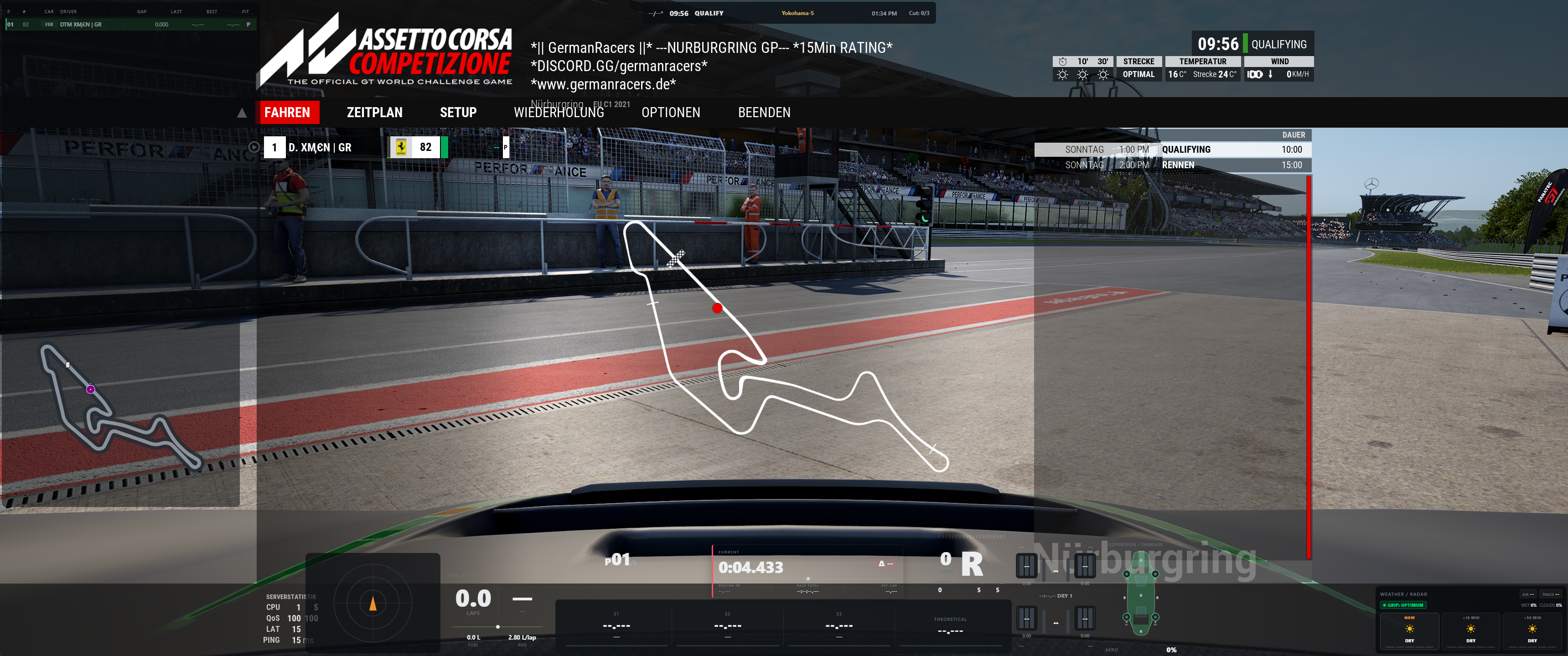
Task: Click the STRECKE OPTIMAL track status
Action: [x=1139, y=68]
